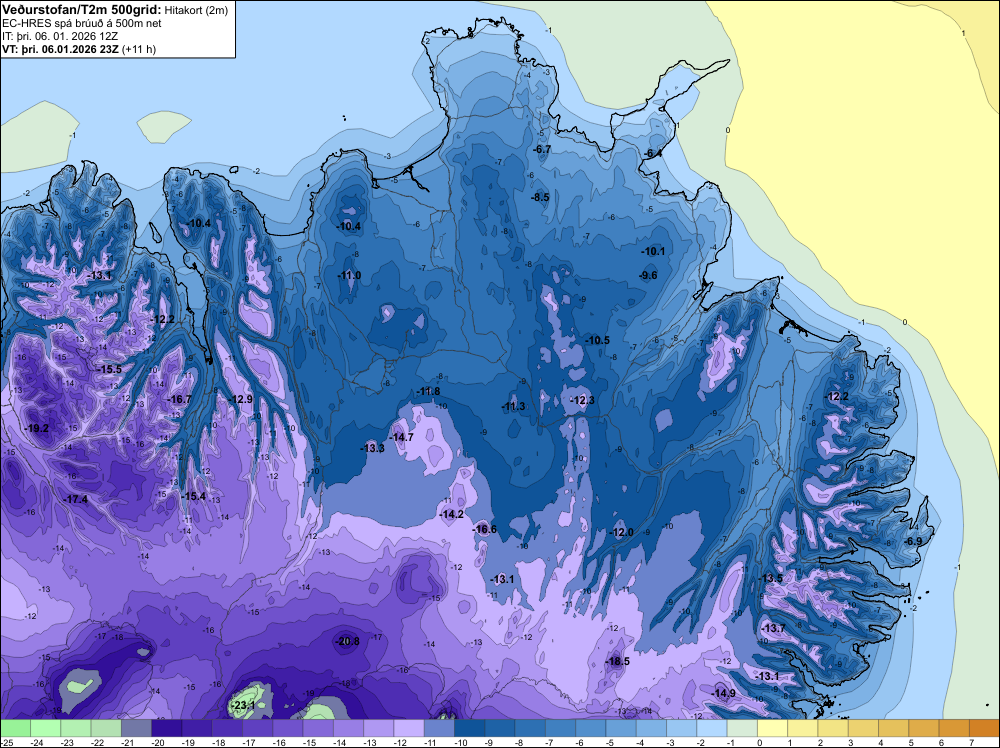Click the temperature value "-6.7" on the map
Image resolution: width=1000 pixels, height=748 pixels.
tap(542, 149)
